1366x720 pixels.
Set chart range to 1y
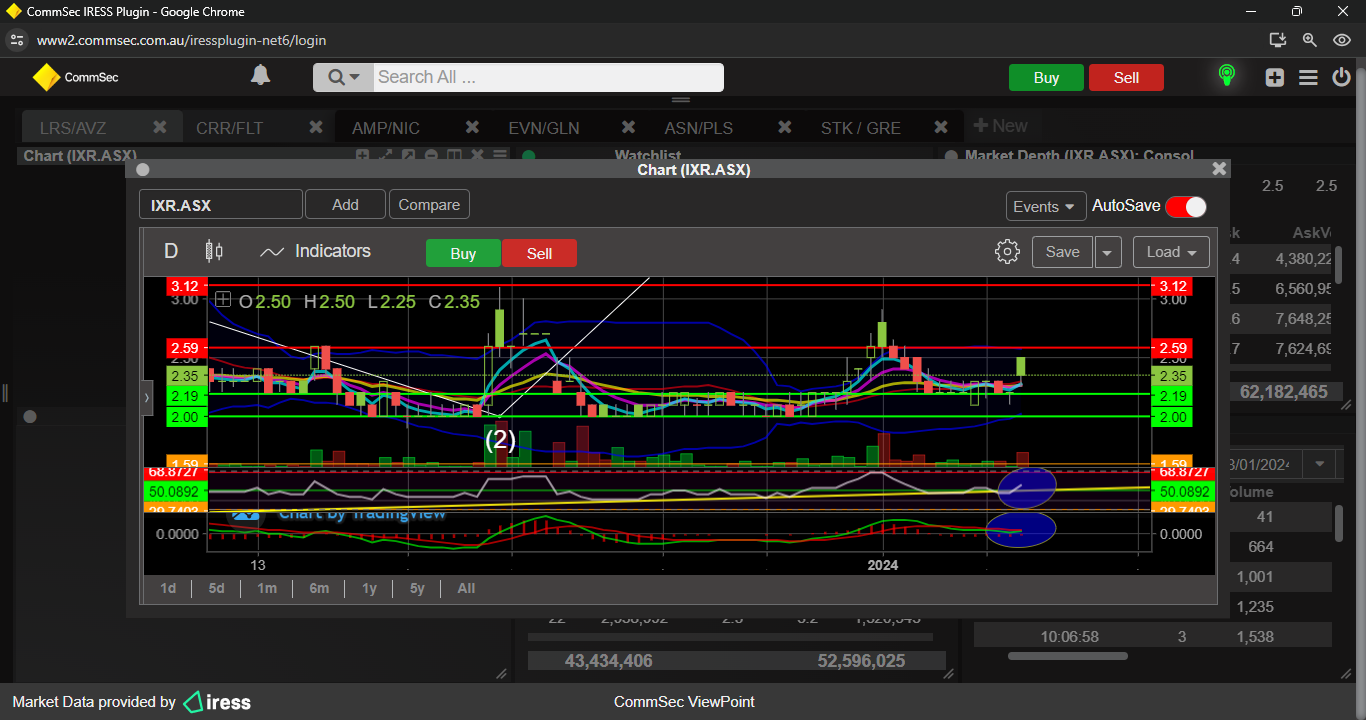[369, 588]
